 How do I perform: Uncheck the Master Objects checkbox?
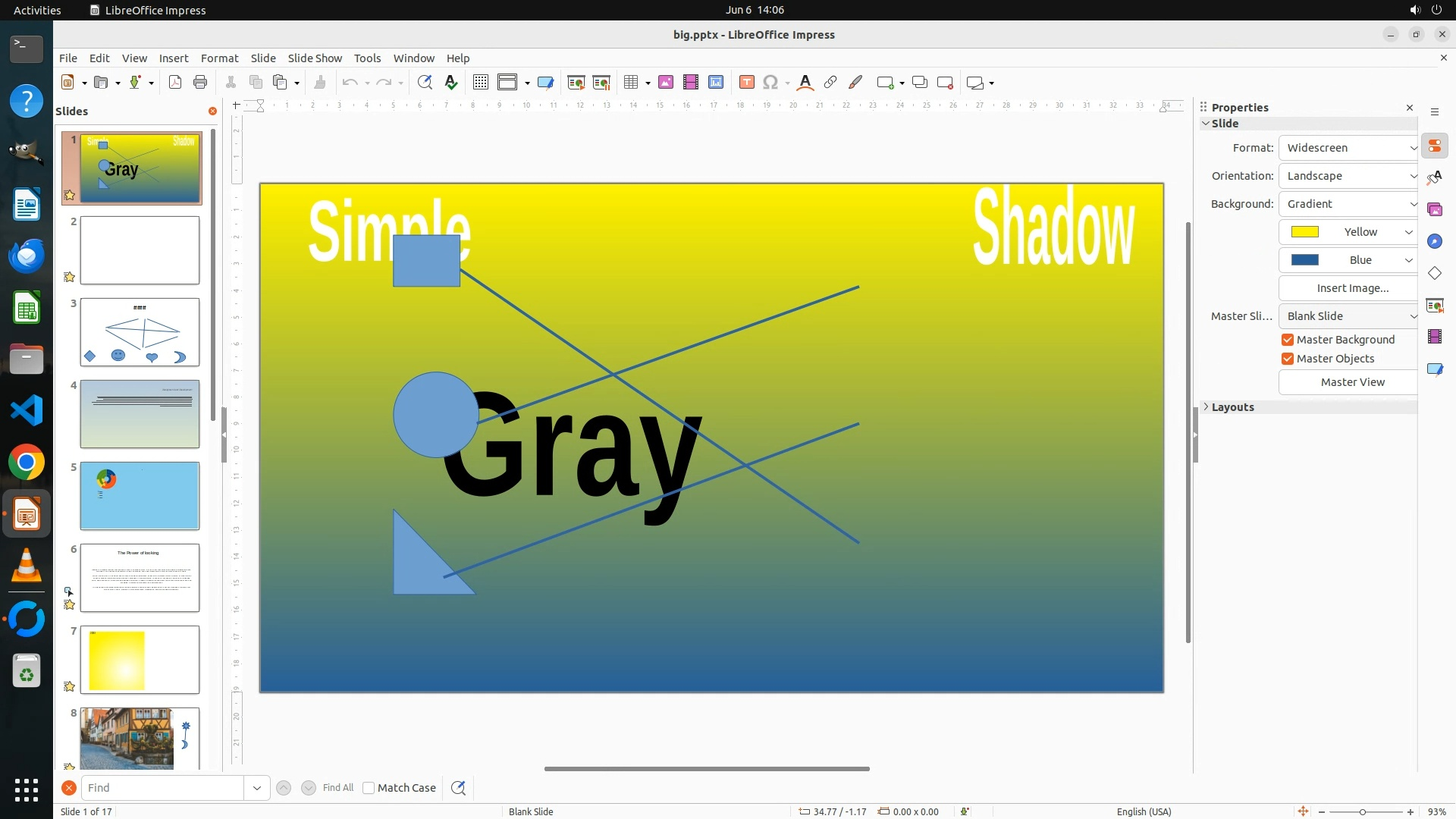[1288, 359]
